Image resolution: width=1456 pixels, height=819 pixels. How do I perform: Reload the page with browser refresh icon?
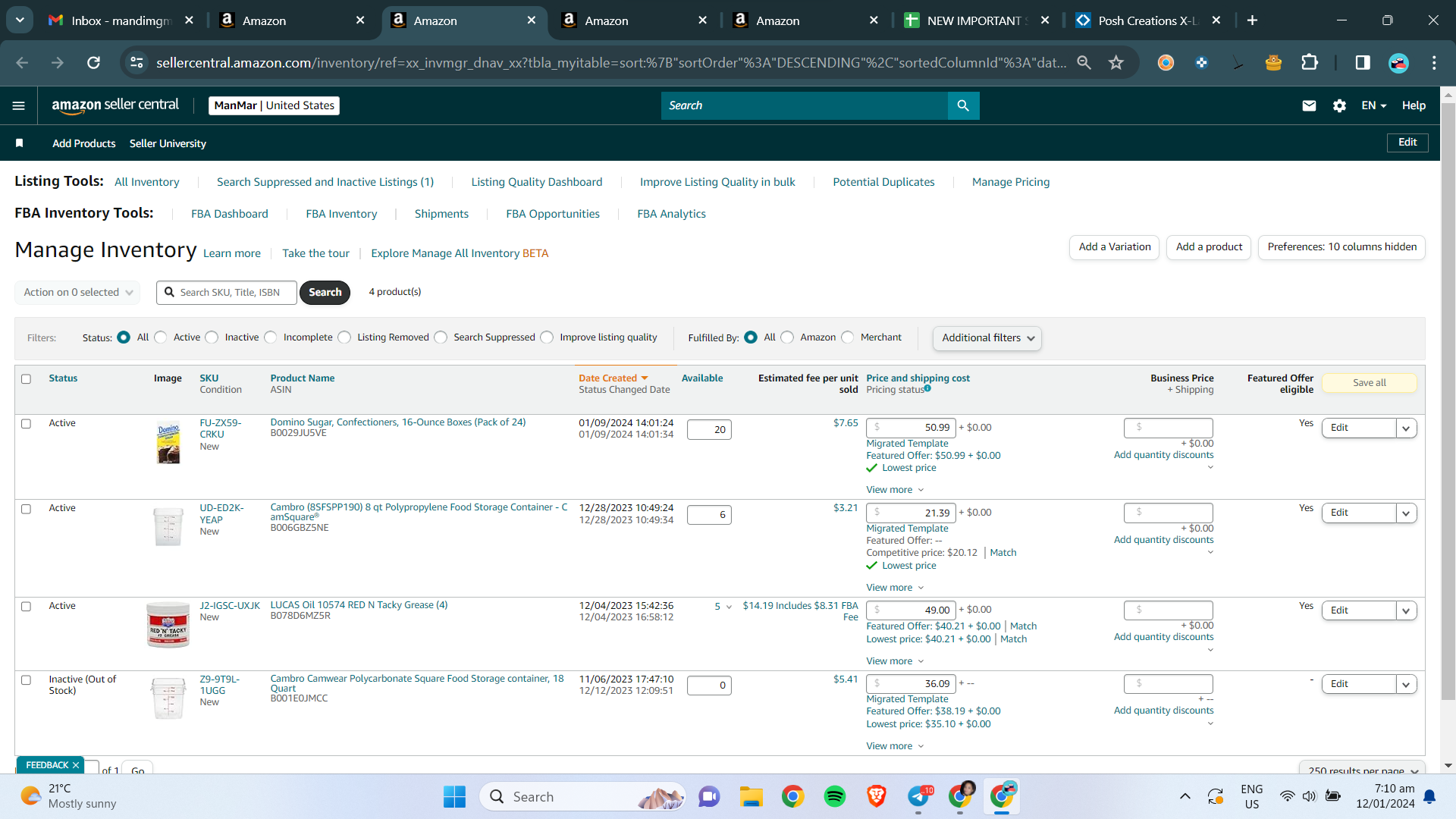[93, 63]
